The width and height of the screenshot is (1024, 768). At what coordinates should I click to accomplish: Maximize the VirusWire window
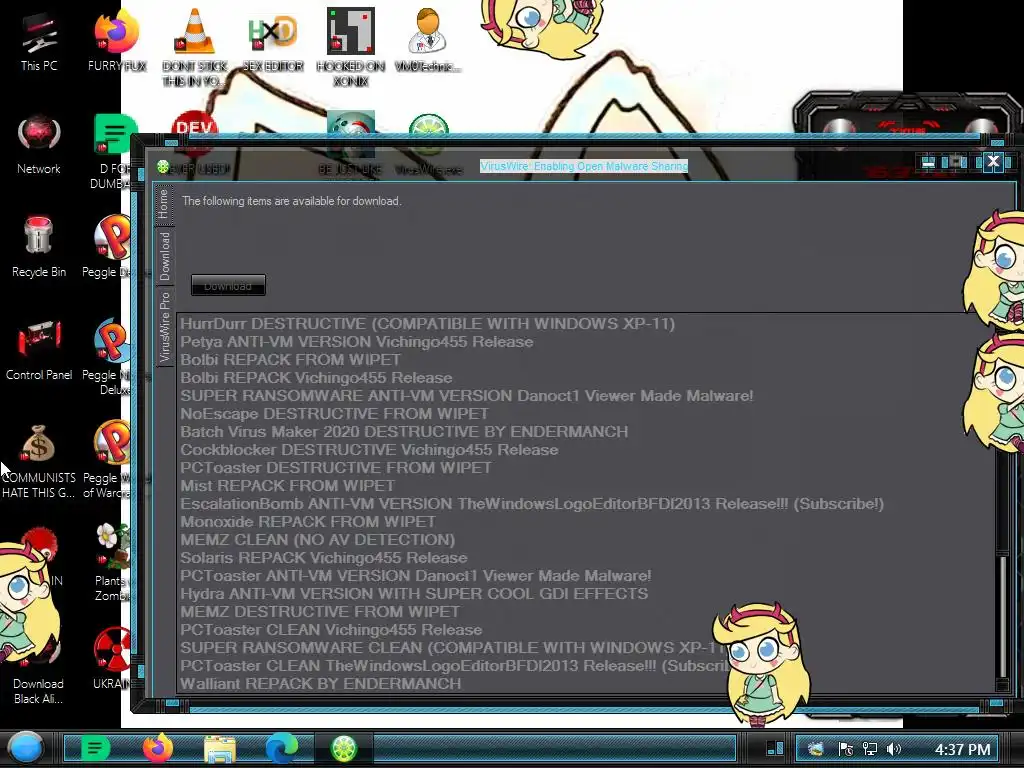[x=957, y=161]
